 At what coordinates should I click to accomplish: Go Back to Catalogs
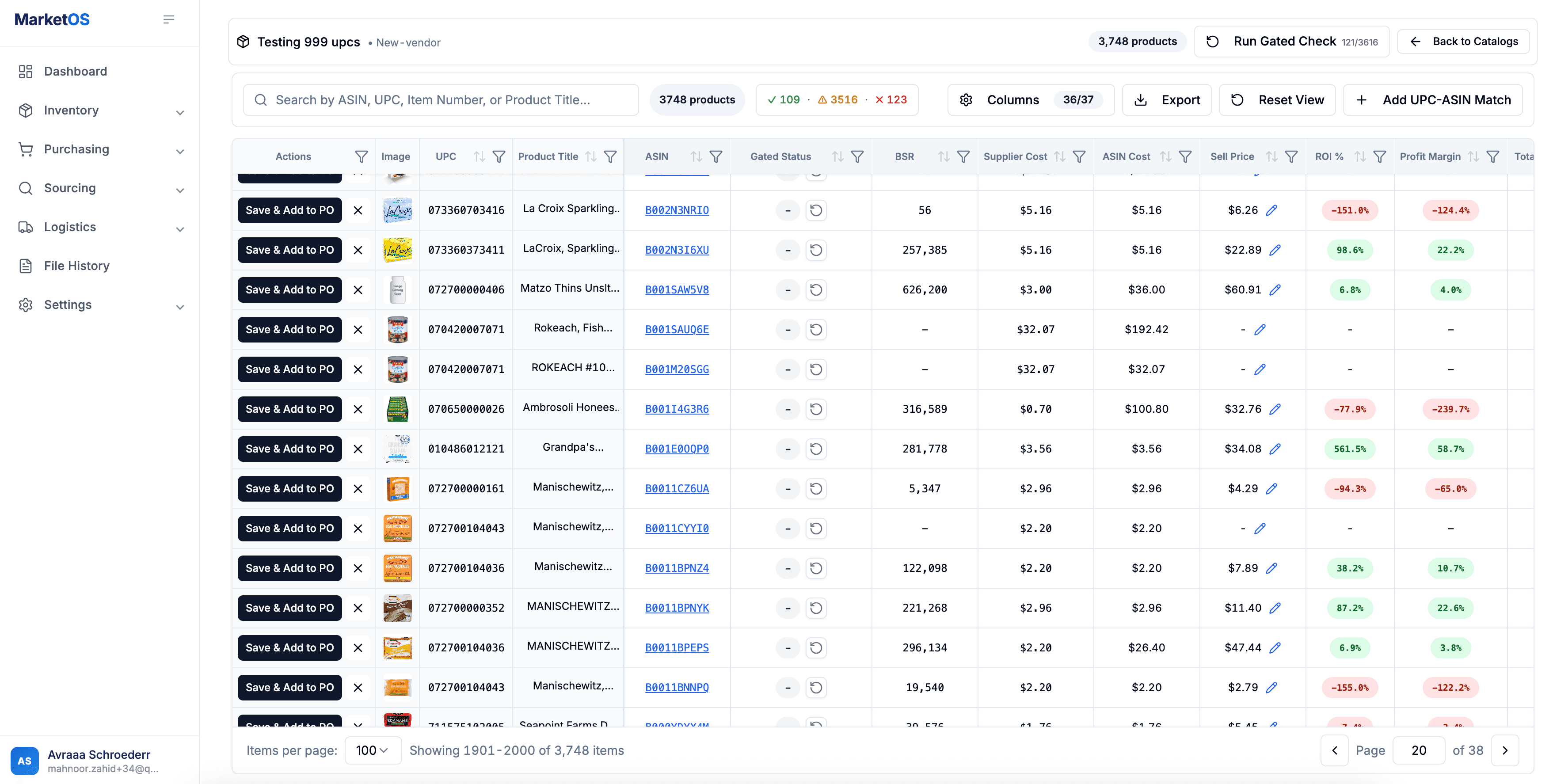point(1463,42)
